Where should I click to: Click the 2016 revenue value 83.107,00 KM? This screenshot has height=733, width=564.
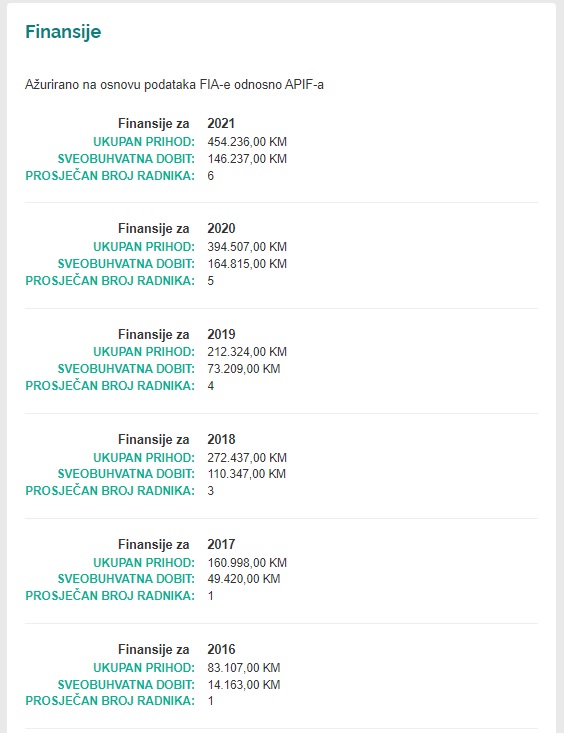[x=244, y=668]
